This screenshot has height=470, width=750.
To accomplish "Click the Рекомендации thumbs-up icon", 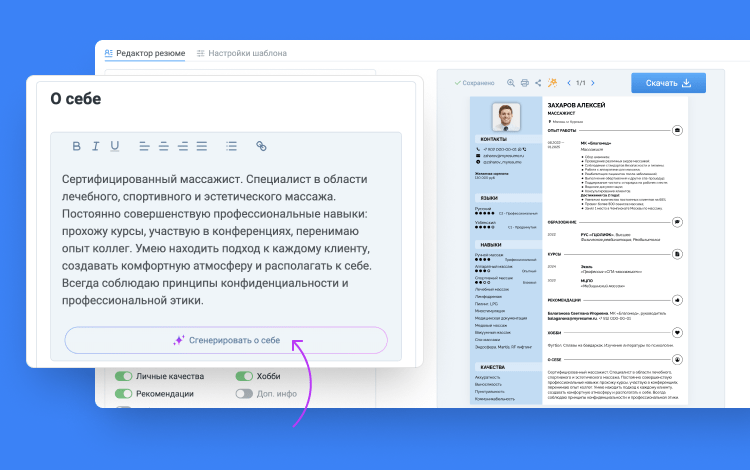I will pyautogui.click(x=677, y=300).
